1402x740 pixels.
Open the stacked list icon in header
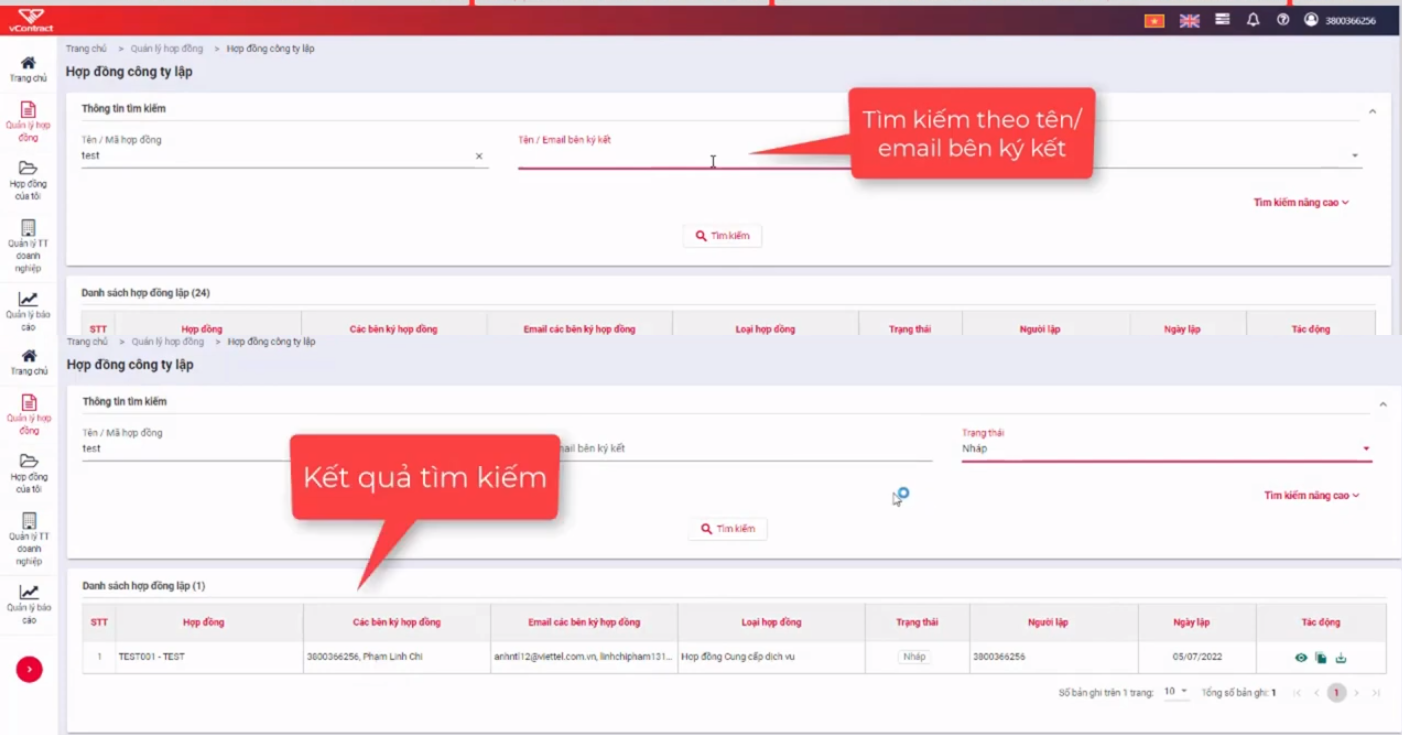[1222, 19]
